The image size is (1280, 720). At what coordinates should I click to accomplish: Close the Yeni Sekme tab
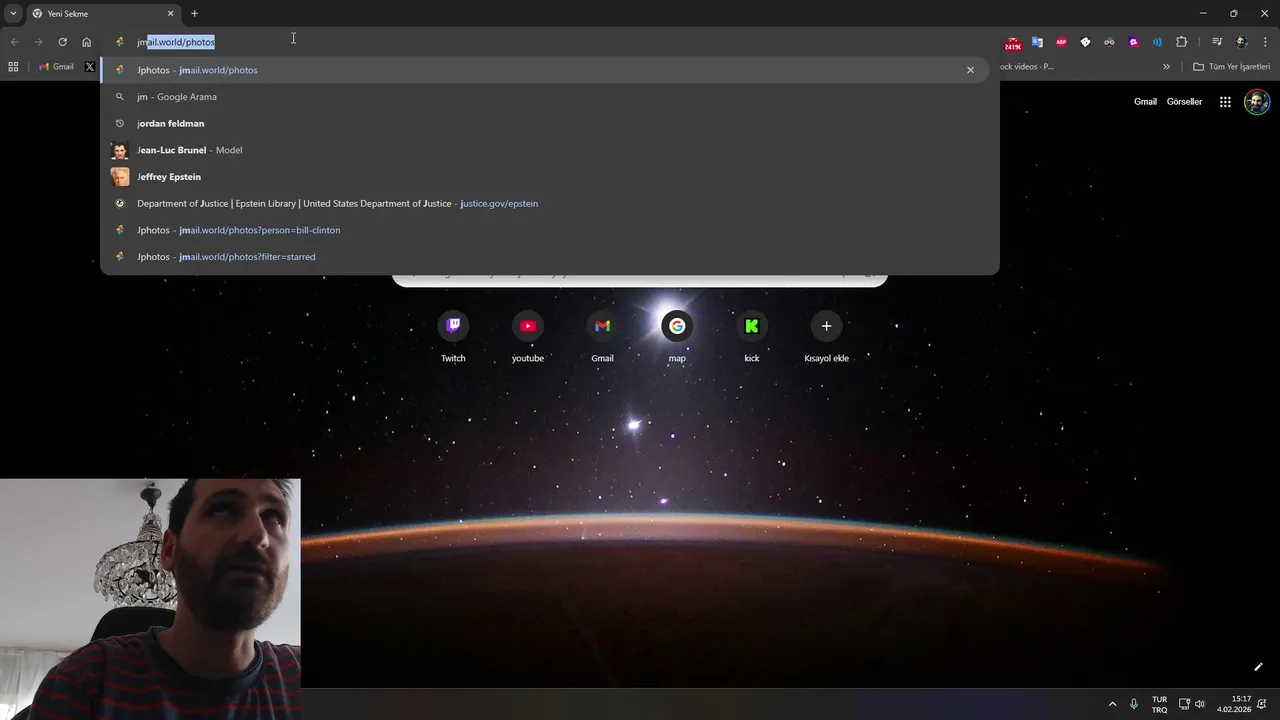pos(170,14)
